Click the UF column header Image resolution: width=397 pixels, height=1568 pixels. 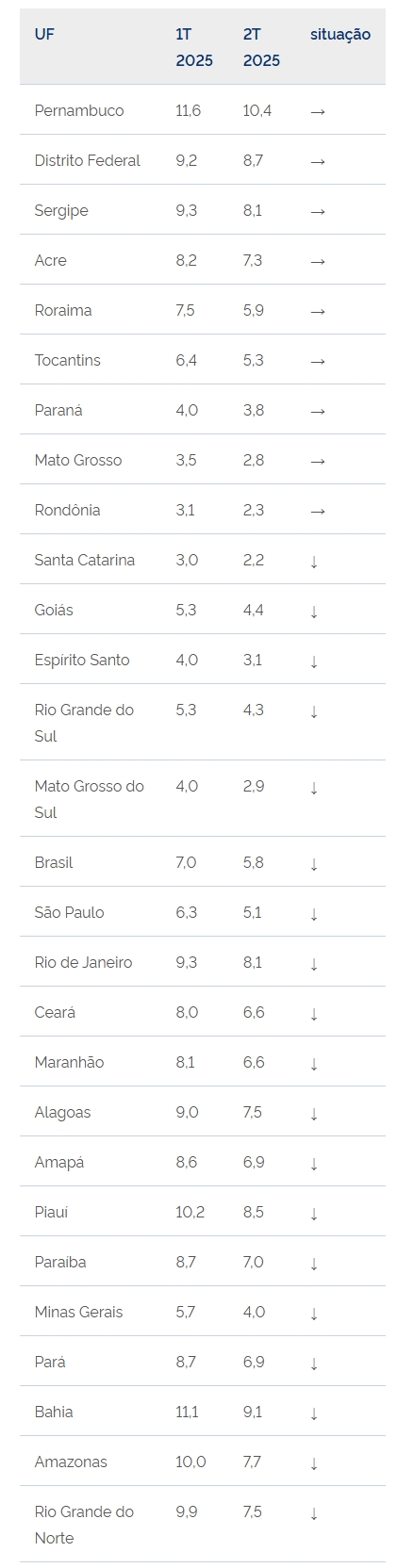[x=44, y=34]
